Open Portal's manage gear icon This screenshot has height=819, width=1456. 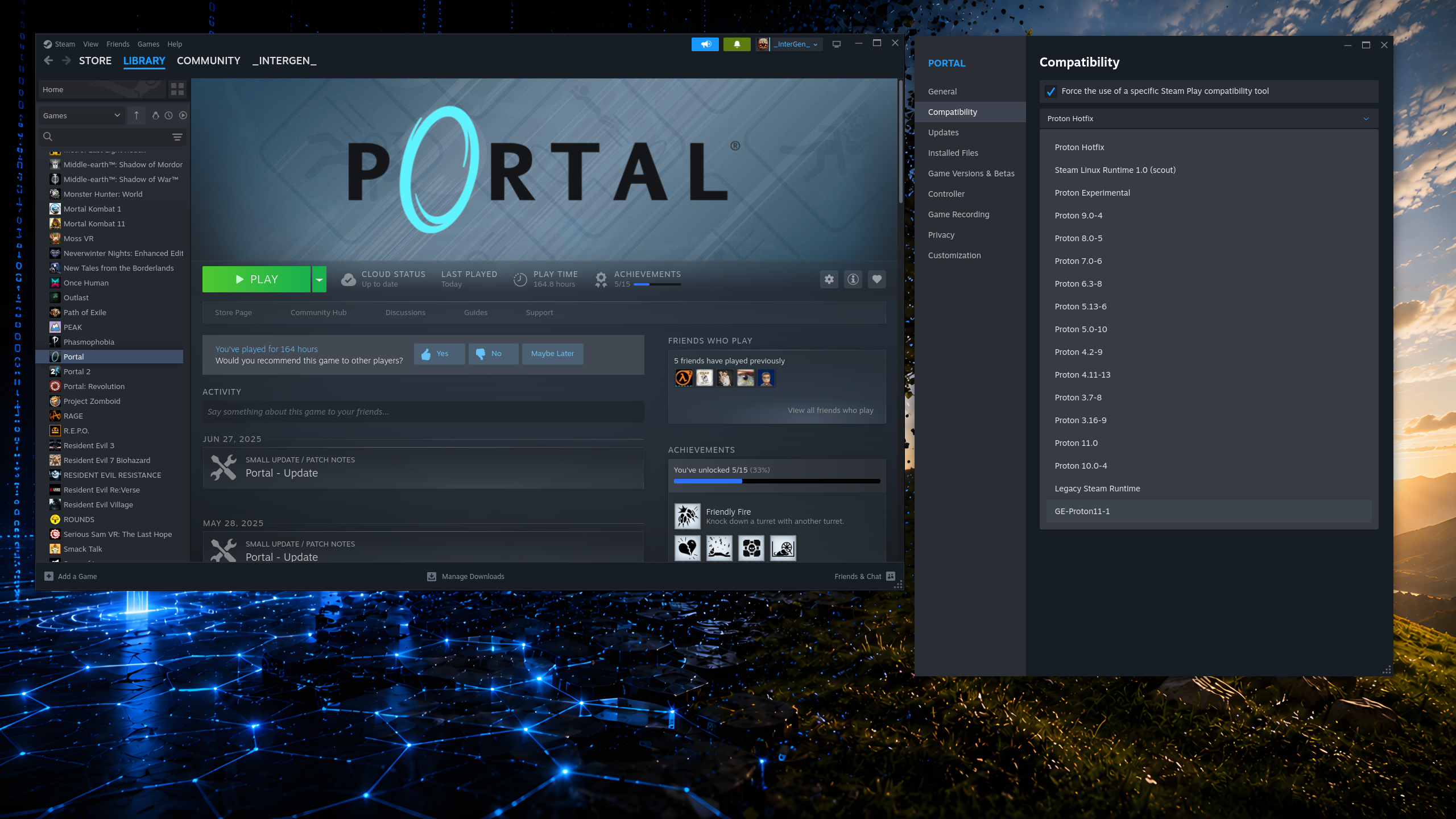(829, 279)
